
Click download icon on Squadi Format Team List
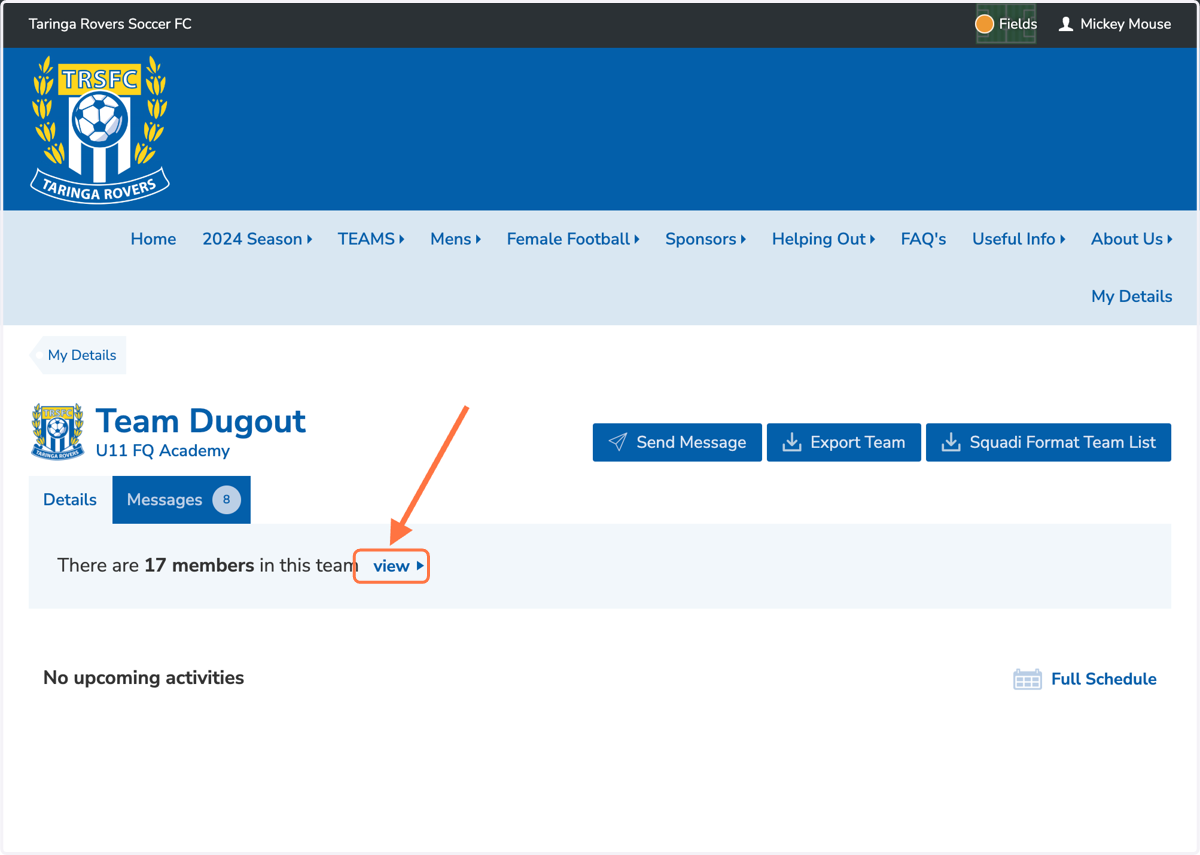[x=951, y=442]
